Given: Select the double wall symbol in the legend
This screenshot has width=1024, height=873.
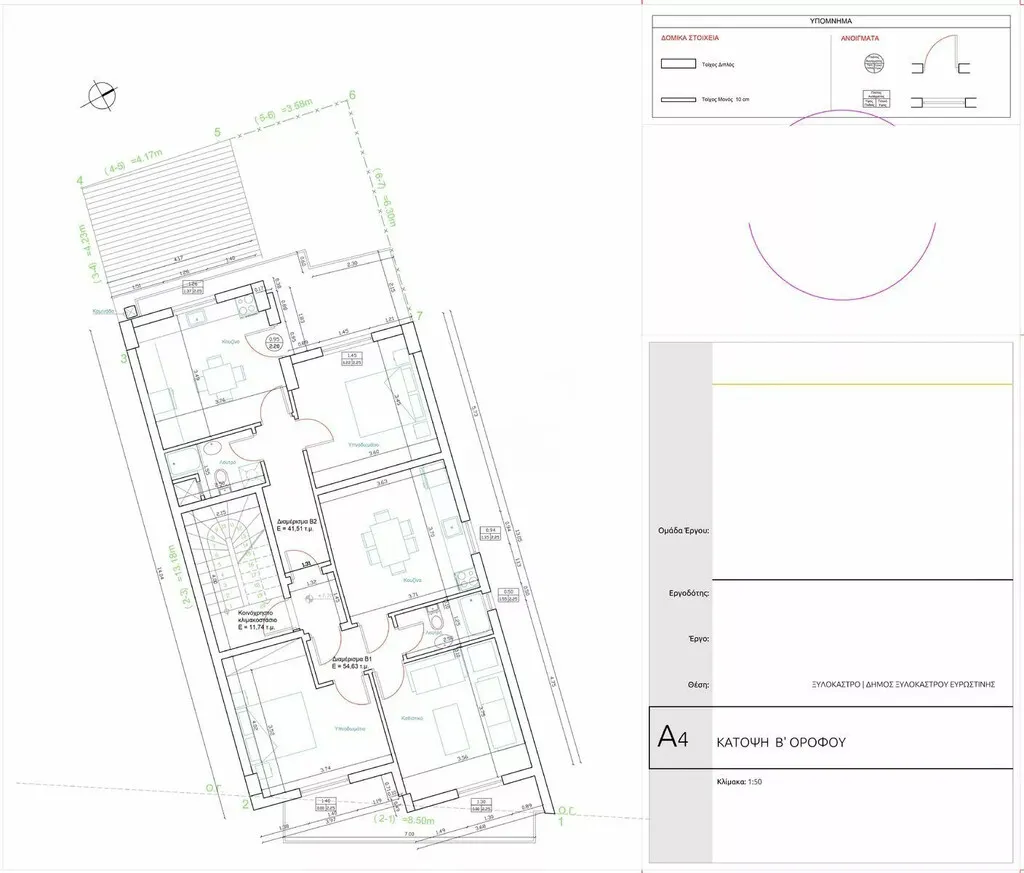Looking at the screenshot, I should coord(678,64).
